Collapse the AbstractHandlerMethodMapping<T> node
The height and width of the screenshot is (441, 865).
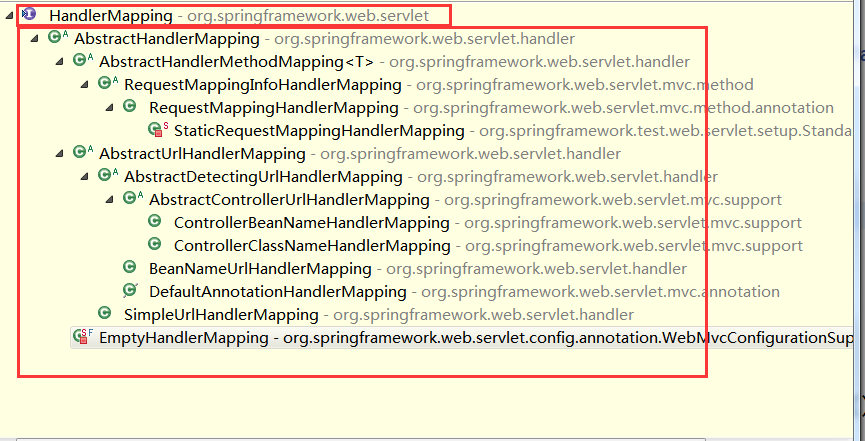60,62
